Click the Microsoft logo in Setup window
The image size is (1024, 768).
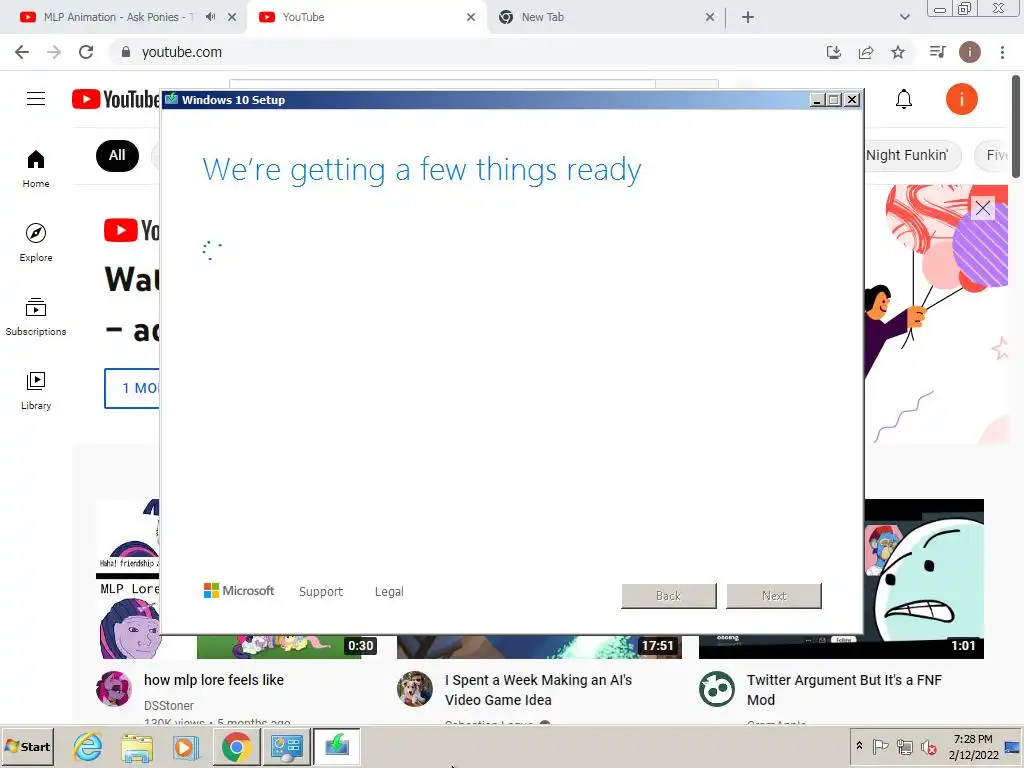tap(239, 591)
